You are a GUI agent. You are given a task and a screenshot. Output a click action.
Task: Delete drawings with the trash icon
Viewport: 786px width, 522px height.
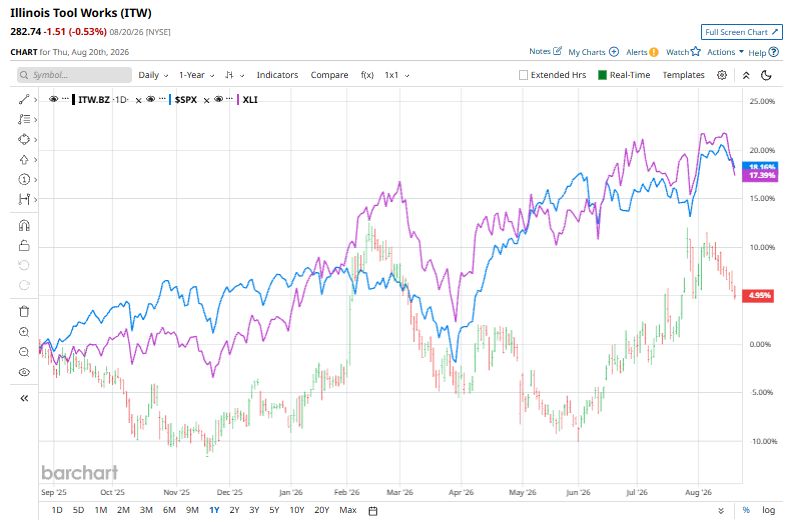[24, 311]
